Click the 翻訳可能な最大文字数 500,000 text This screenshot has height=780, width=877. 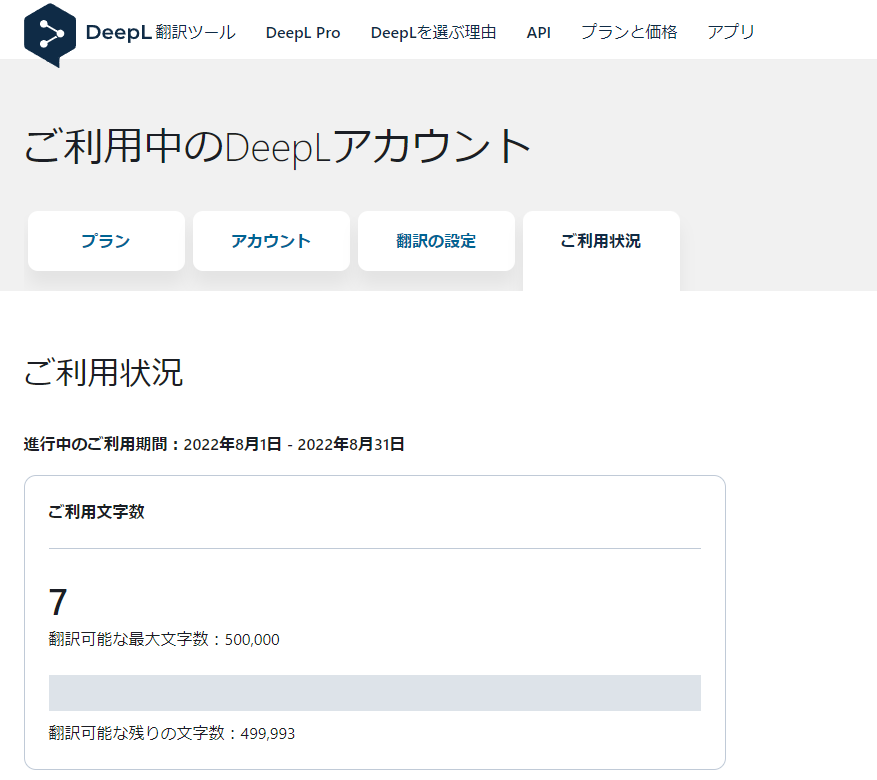(x=164, y=639)
